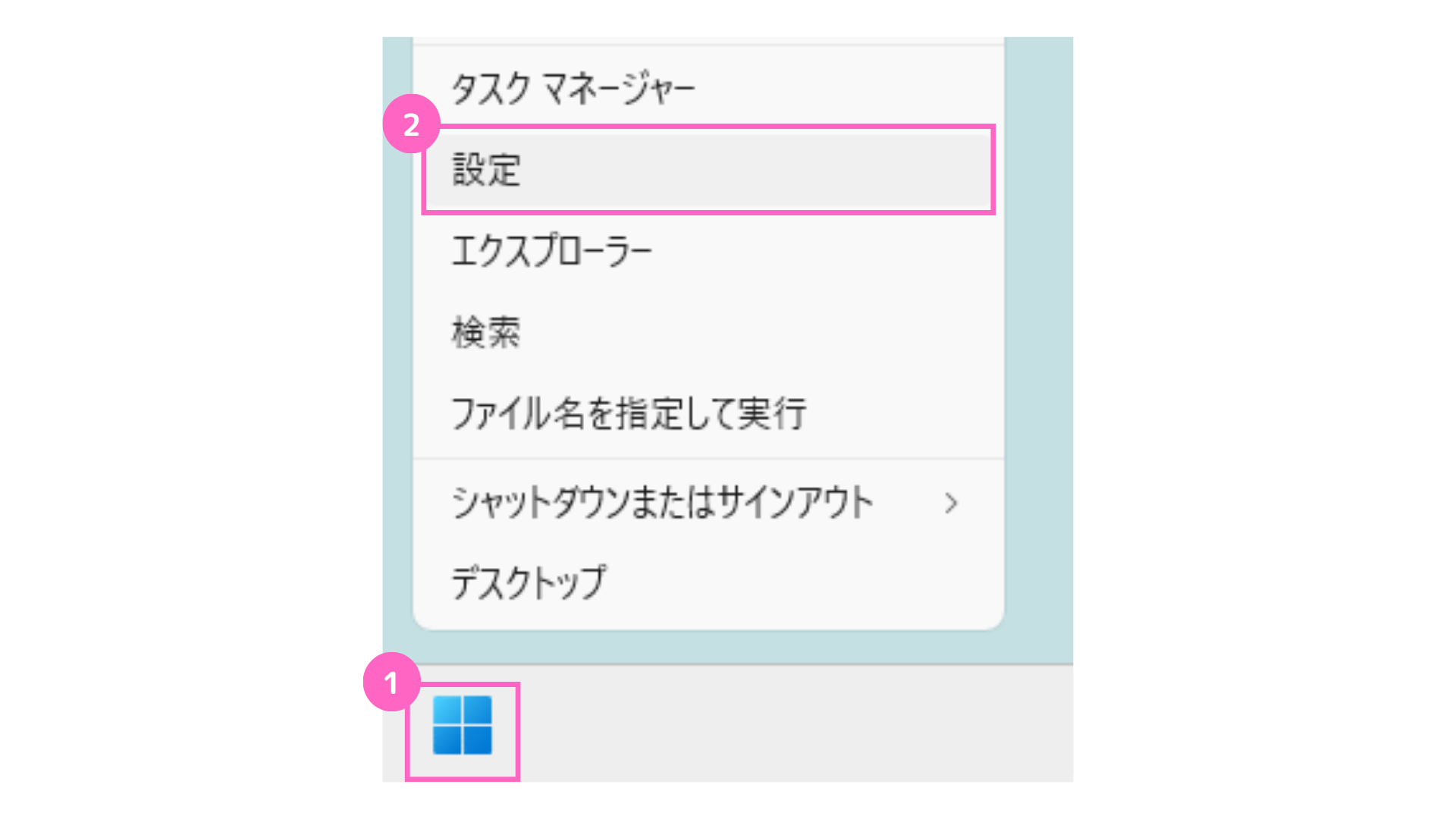The height and width of the screenshot is (819, 1456).
Task: Click teal desktop background left of menu
Action: click(397, 379)
